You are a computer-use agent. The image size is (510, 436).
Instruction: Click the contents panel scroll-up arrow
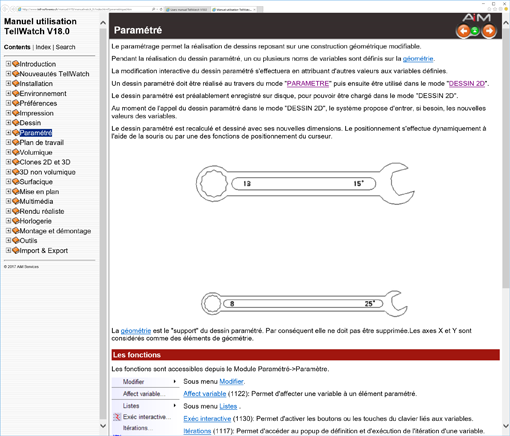[x=103, y=23]
